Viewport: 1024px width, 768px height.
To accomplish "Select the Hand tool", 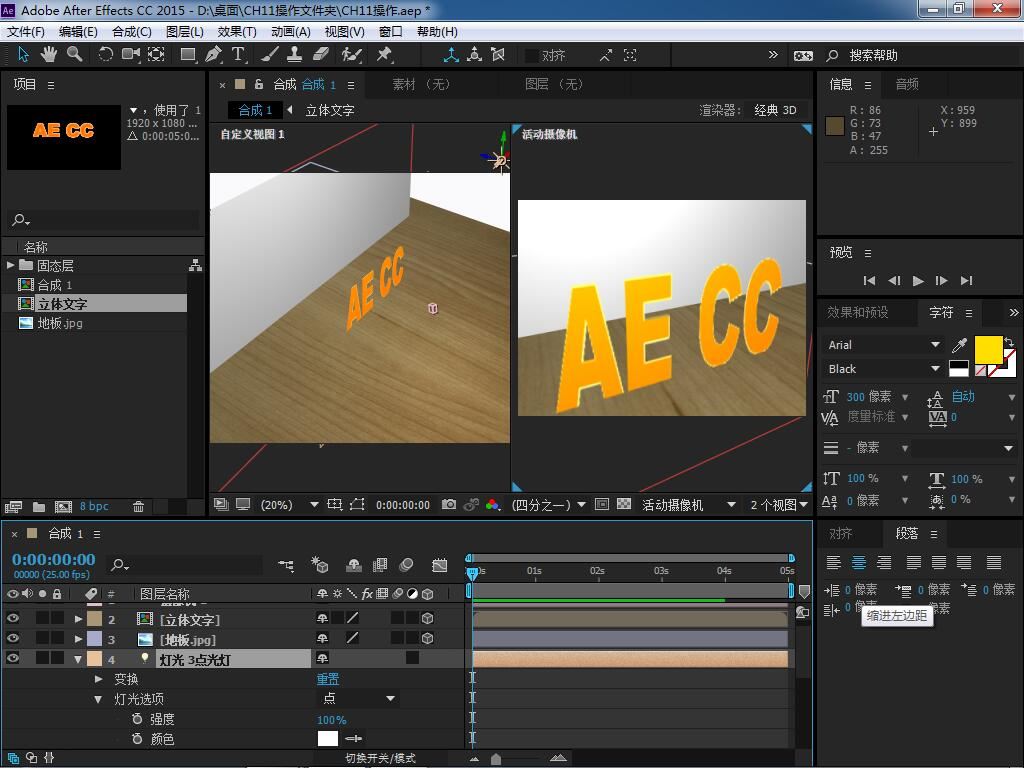I will pos(48,55).
